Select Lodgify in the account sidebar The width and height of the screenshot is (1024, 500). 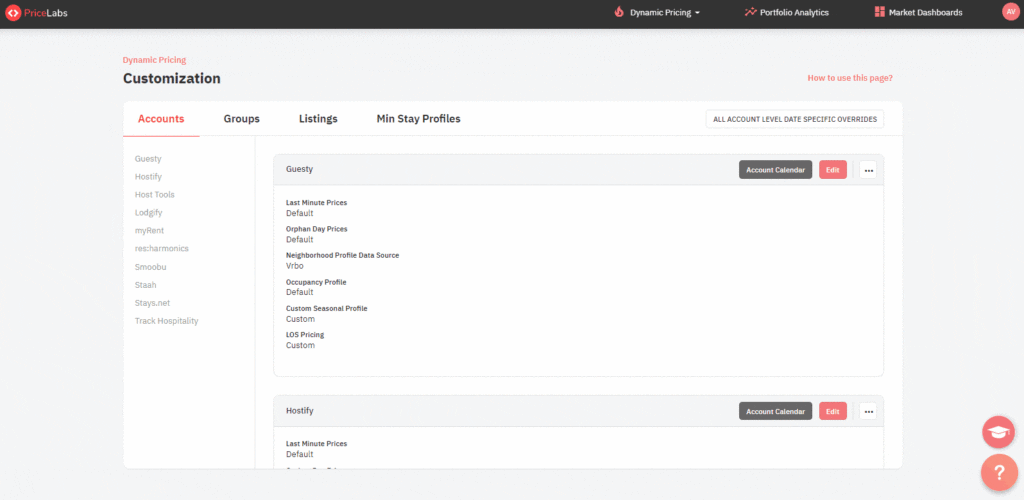(148, 213)
